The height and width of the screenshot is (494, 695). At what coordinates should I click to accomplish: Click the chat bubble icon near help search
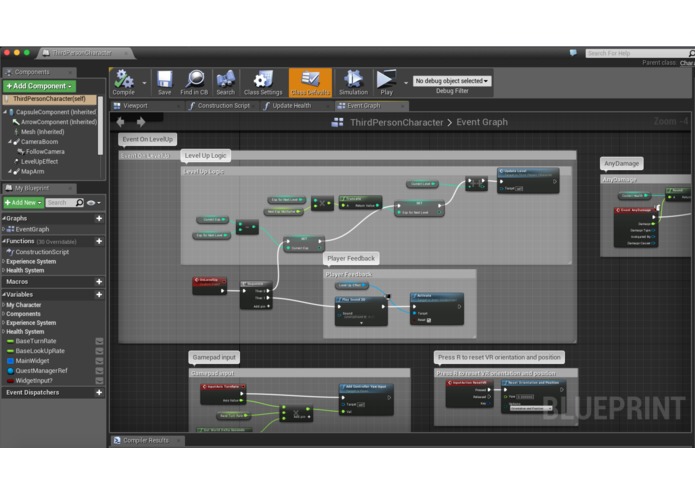(573, 53)
